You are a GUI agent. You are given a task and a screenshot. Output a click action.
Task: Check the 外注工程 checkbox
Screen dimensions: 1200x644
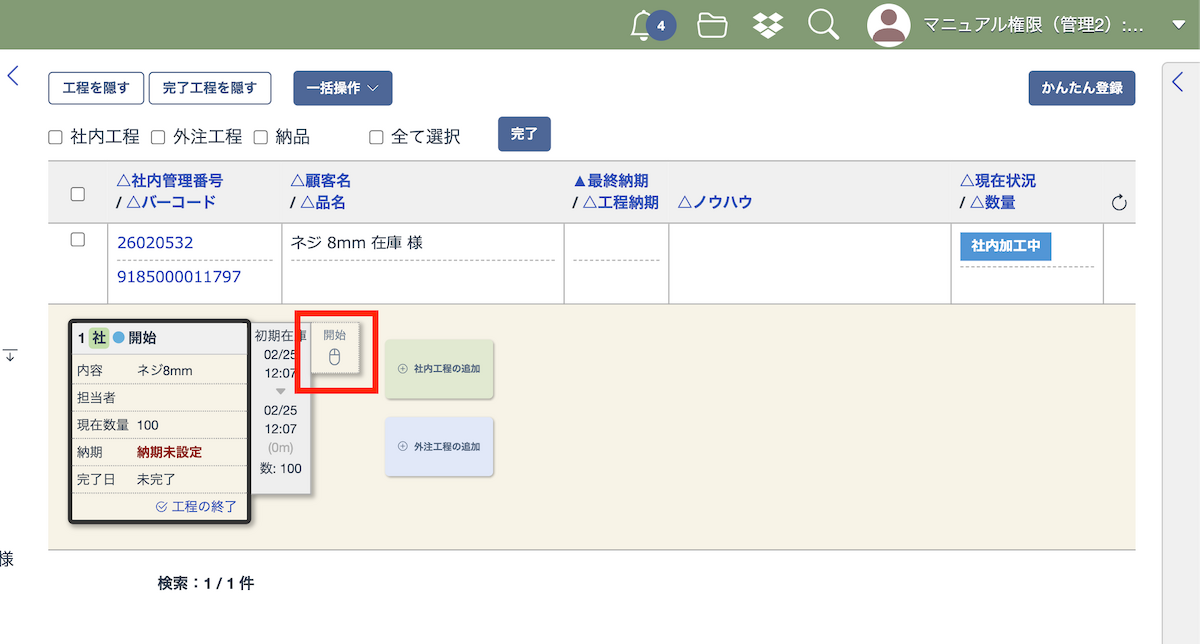coord(158,137)
